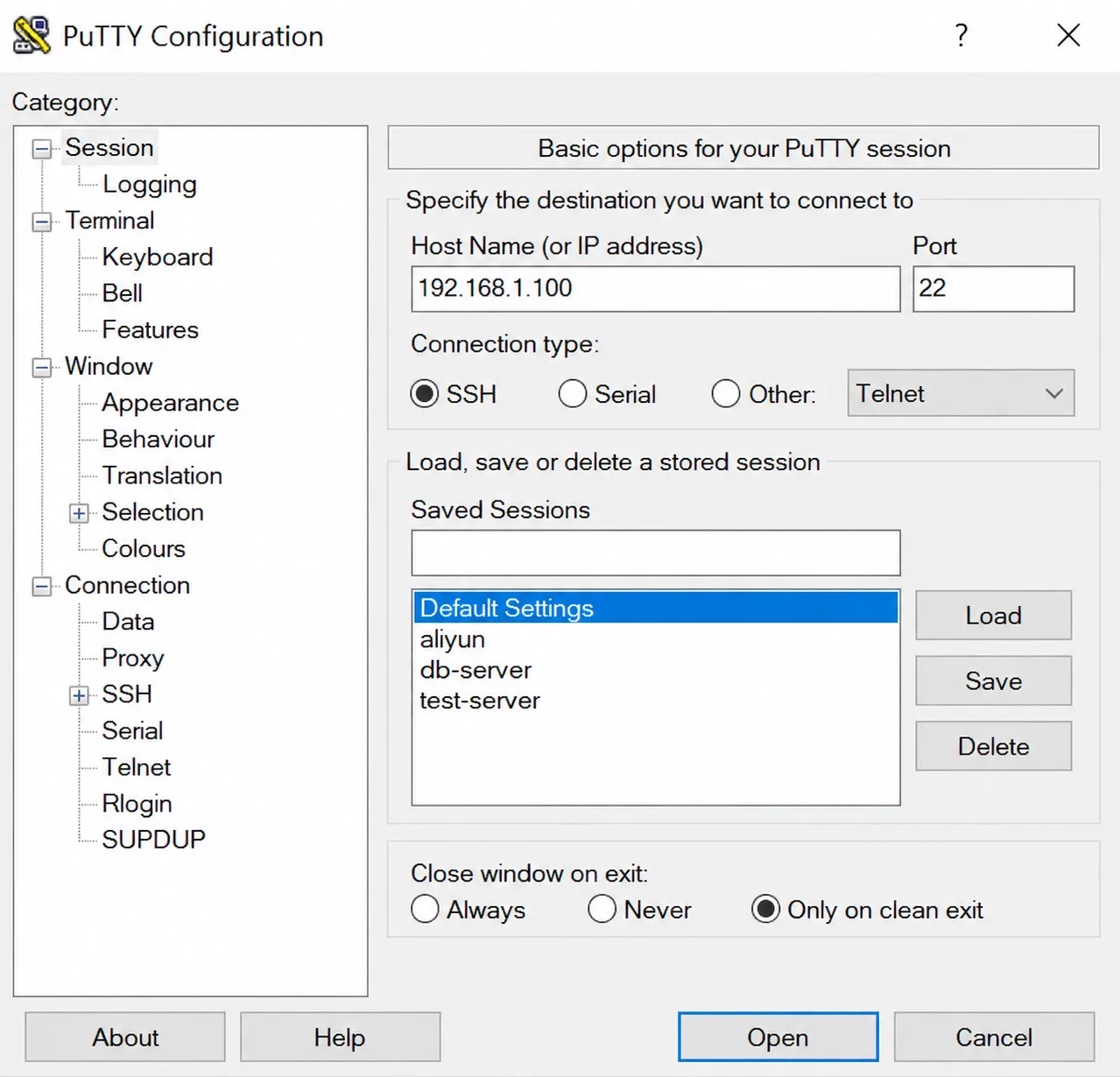Open the Logging category
This screenshot has width=1120, height=1077.
[150, 184]
